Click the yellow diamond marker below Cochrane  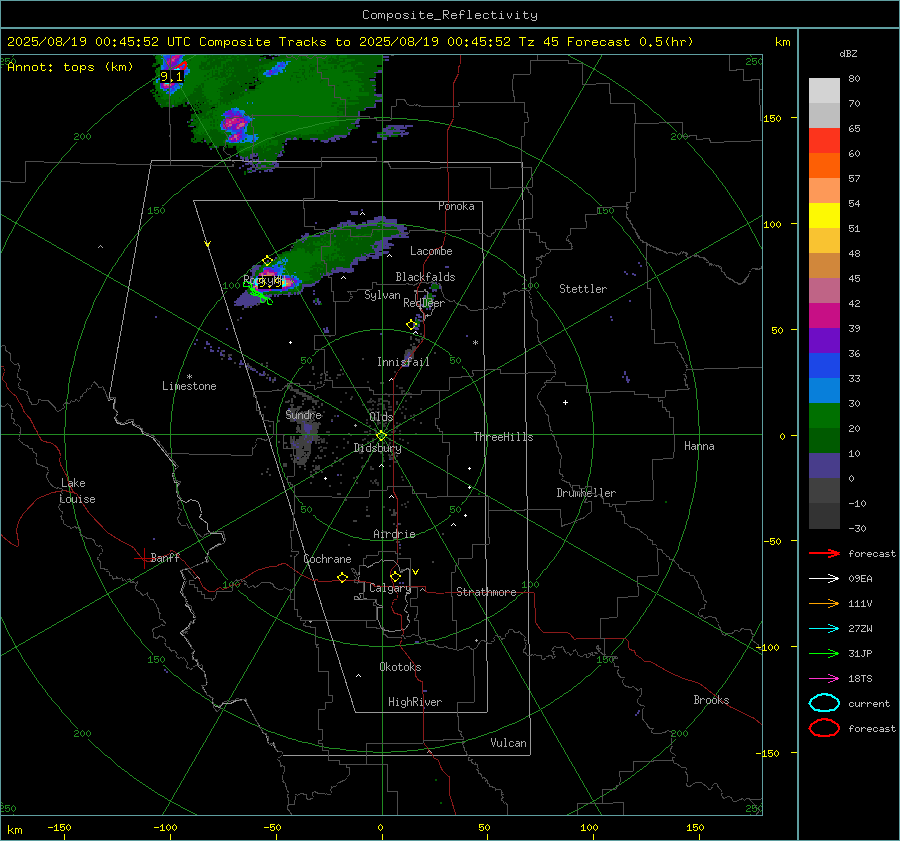coord(342,578)
